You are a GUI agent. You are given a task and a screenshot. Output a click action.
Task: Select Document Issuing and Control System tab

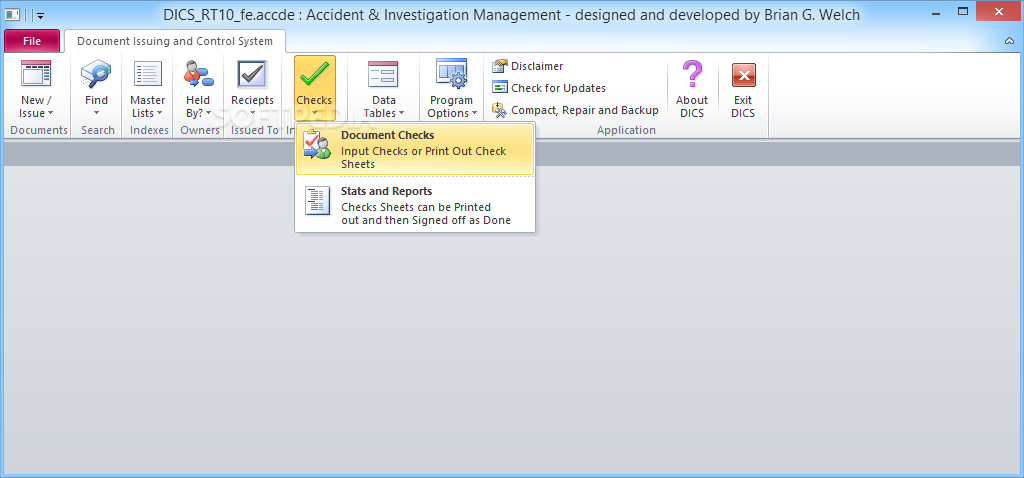(x=175, y=41)
